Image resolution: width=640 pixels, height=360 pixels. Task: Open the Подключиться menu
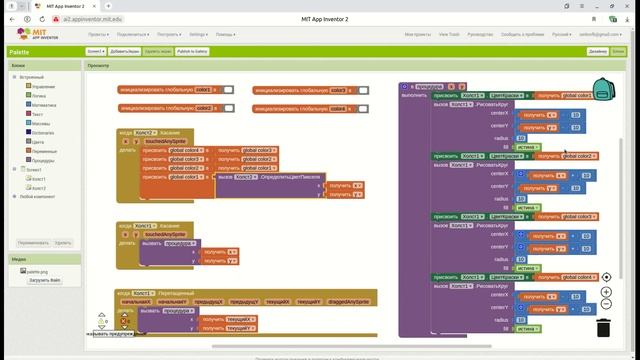point(133,35)
